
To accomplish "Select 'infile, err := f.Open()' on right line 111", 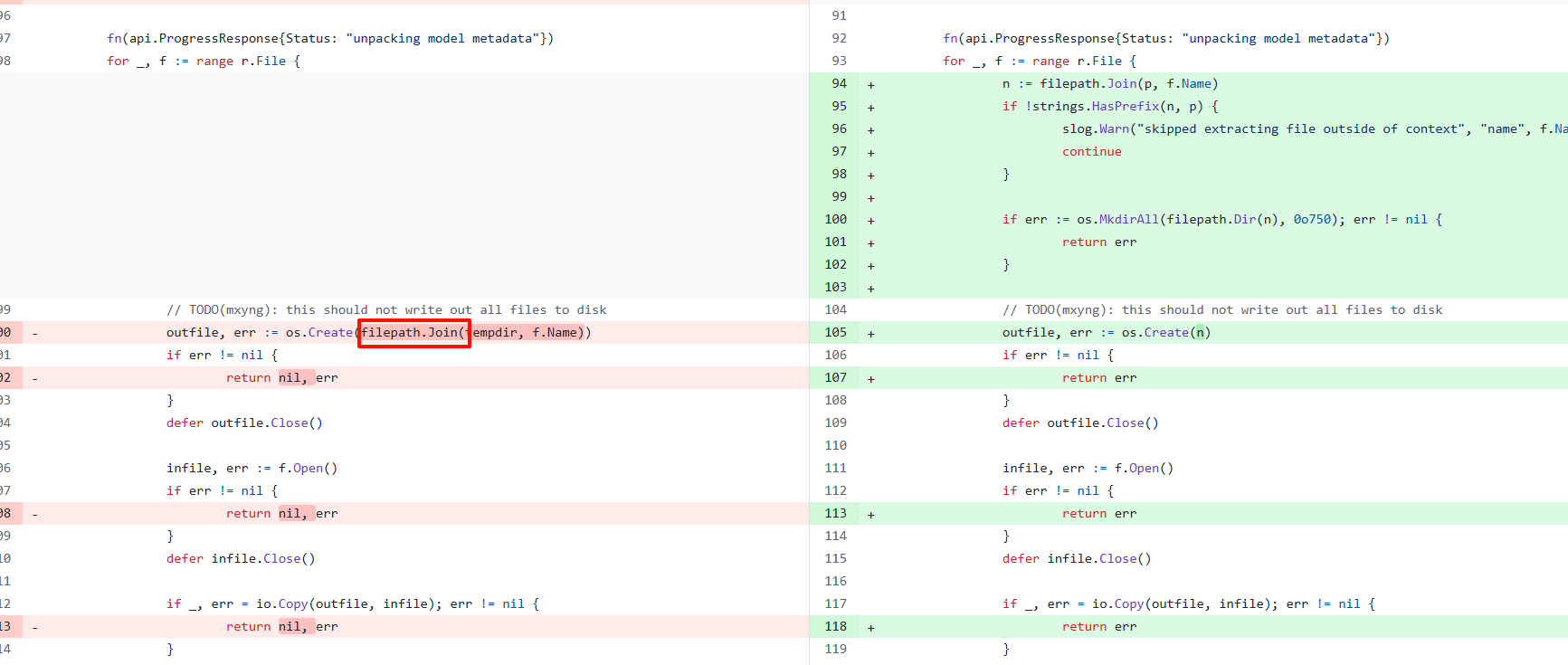I will 1088,468.
